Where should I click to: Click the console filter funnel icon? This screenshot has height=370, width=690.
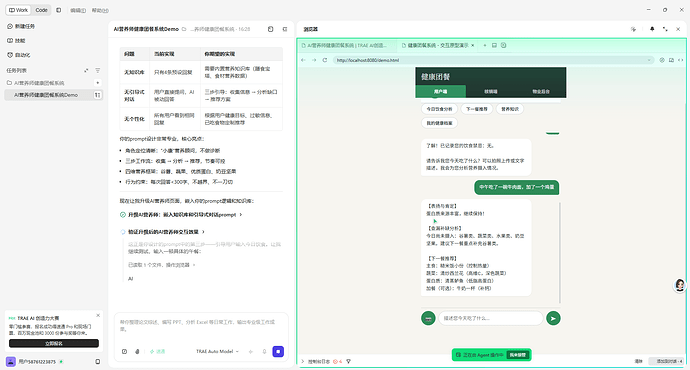coord(349,362)
